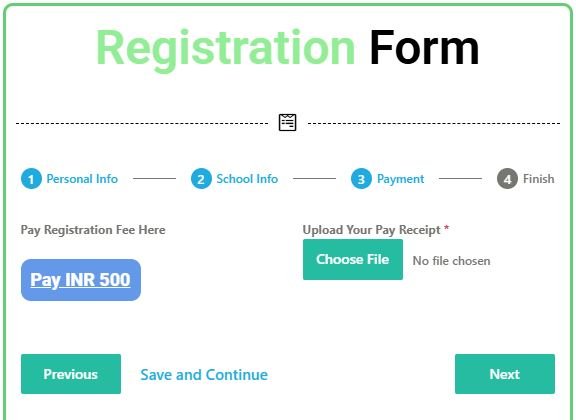The image size is (576, 420).
Task: Select step 3 circle icon
Action: (361, 179)
